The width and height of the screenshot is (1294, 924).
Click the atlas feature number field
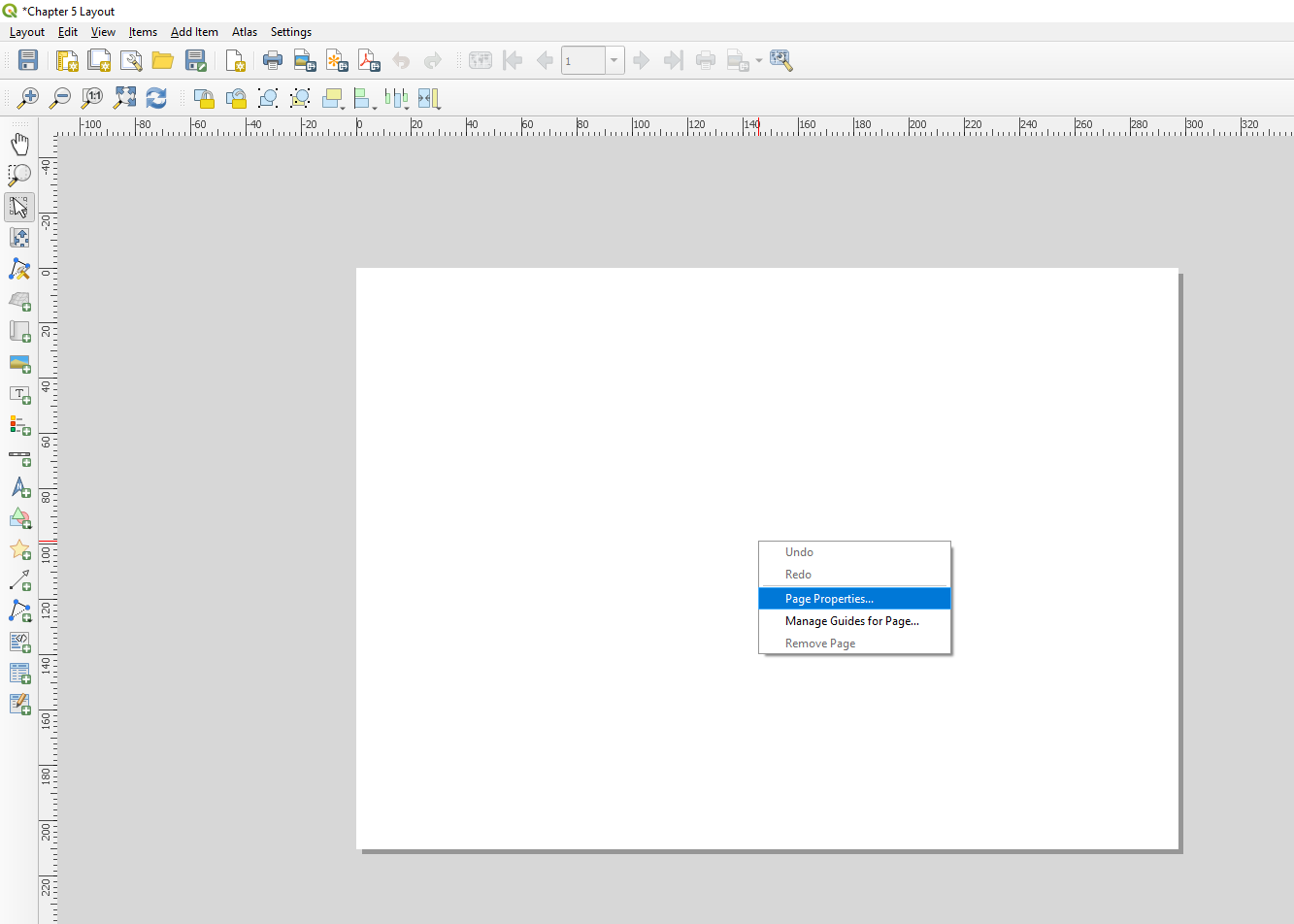(x=583, y=60)
